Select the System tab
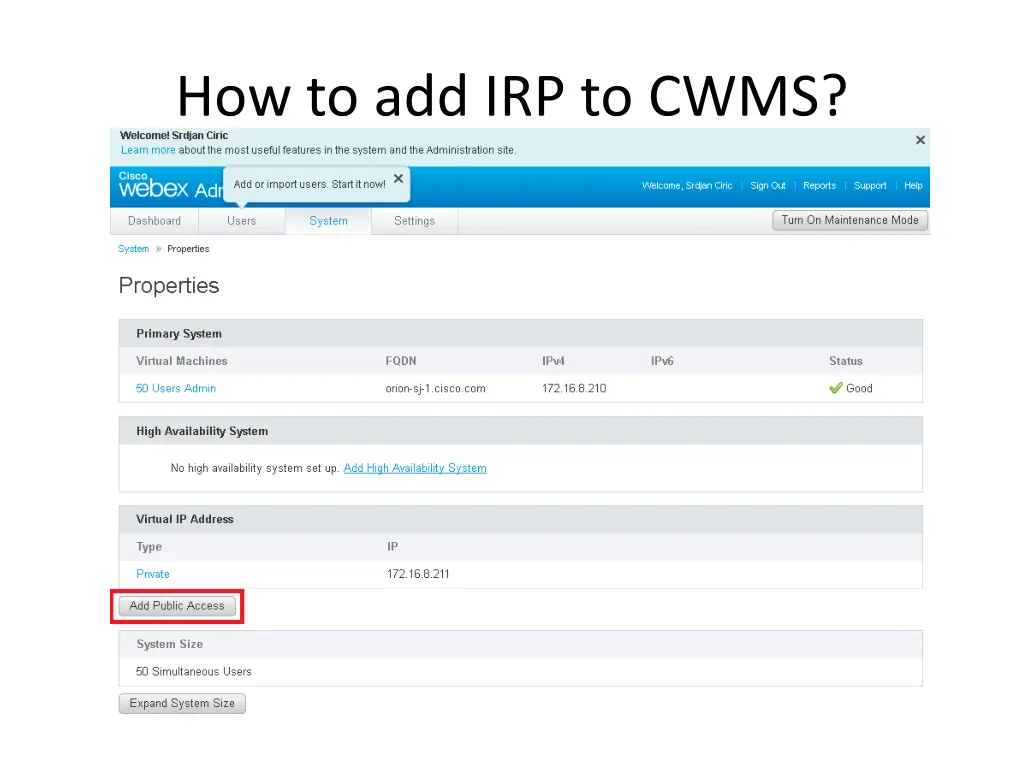1024x768 pixels. click(328, 221)
